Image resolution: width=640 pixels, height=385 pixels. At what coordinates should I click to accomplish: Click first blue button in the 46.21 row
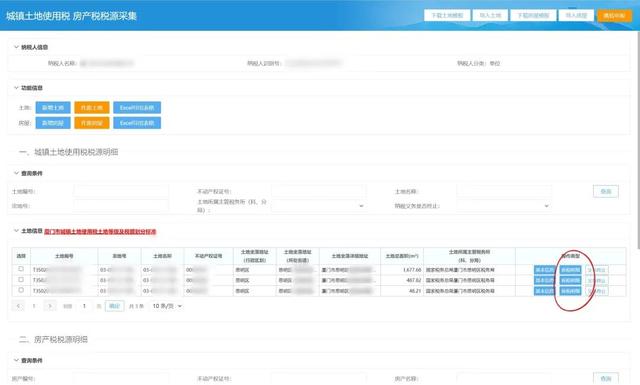pos(544,291)
